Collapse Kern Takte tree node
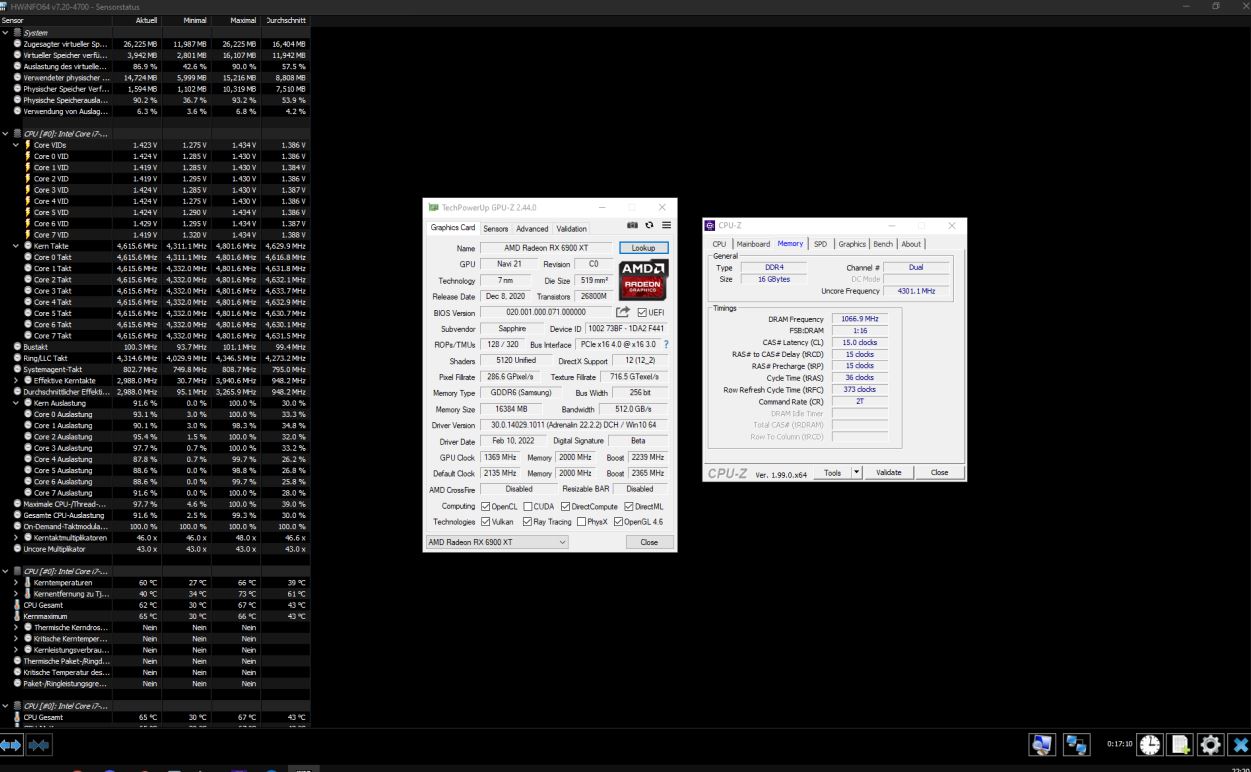The image size is (1251, 772). pyautogui.click(x=17, y=245)
